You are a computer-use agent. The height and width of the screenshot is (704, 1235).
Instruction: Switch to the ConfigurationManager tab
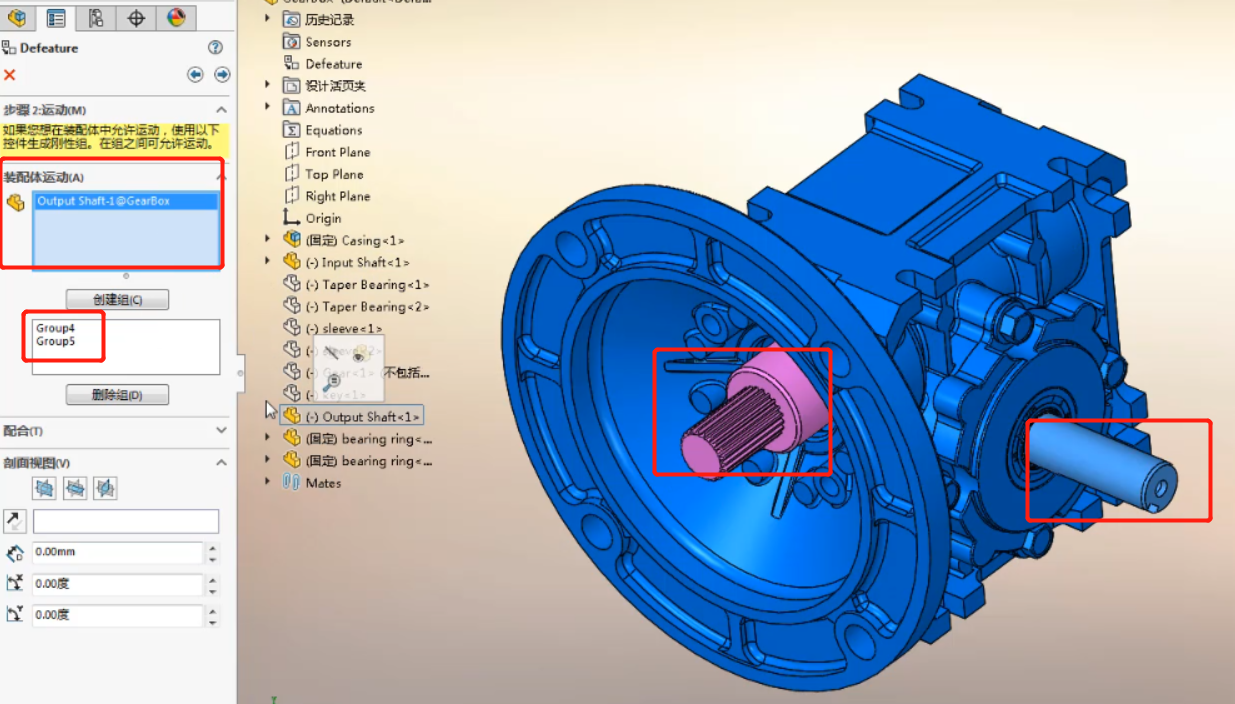point(96,17)
